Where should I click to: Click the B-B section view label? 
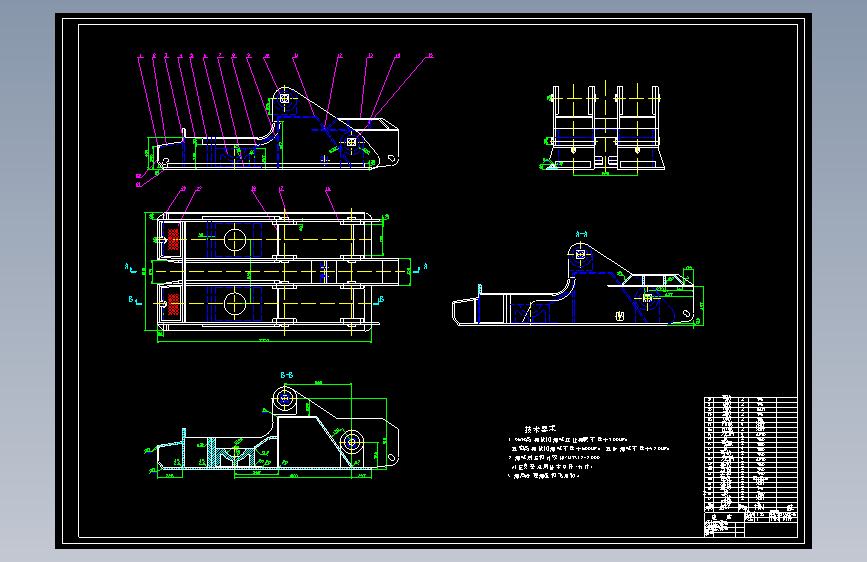[x=286, y=375]
